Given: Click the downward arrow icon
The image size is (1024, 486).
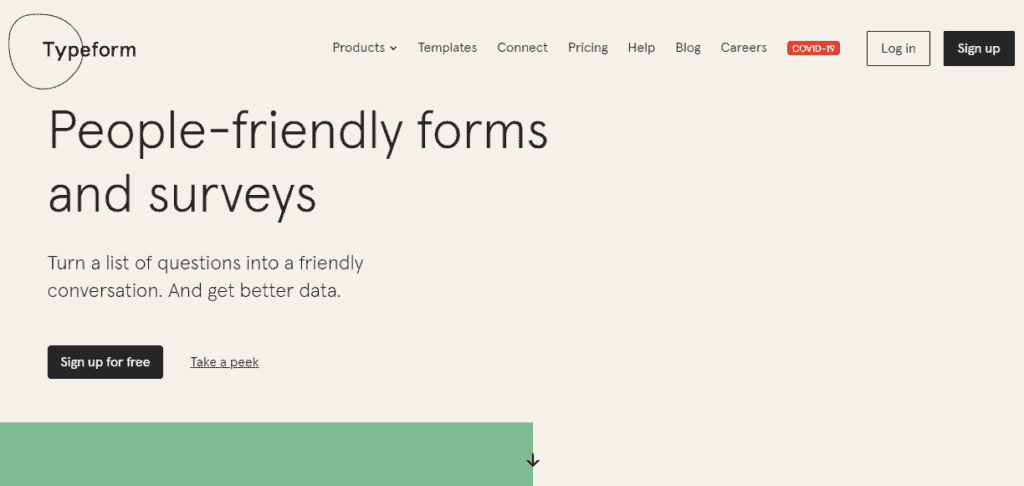Looking at the screenshot, I should [533, 461].
